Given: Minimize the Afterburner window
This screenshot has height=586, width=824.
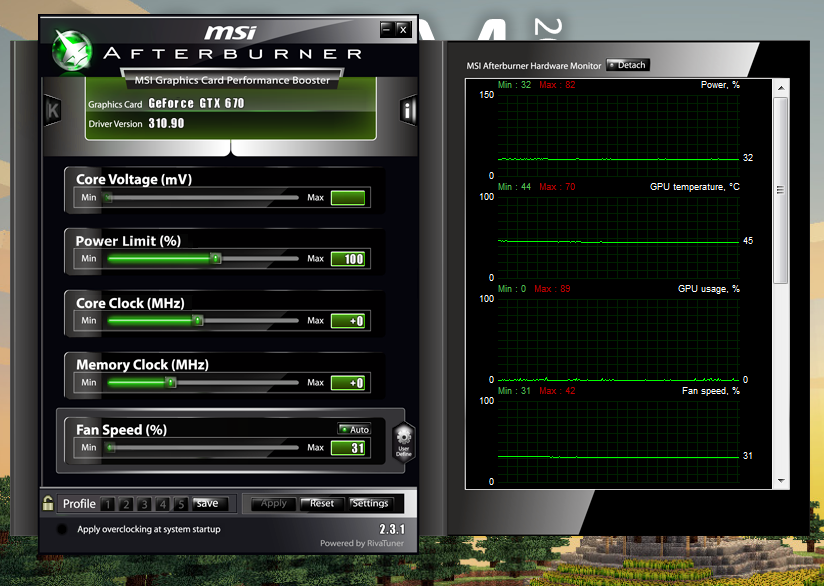Looking at the screenshot, I should (x=386, y=29).
